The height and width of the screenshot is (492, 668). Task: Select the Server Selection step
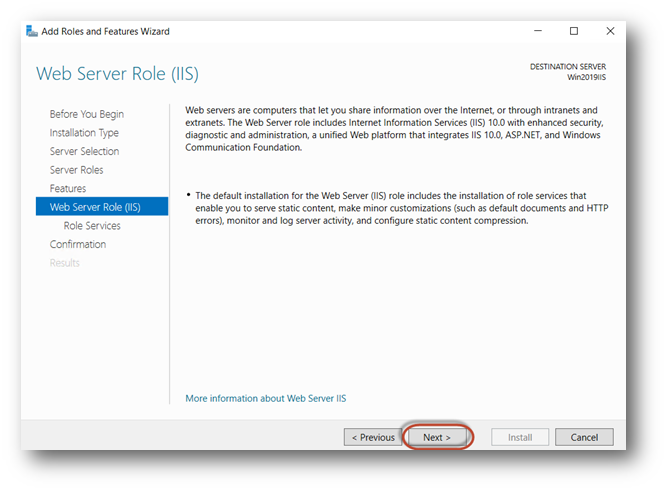(x=84, y=151)
